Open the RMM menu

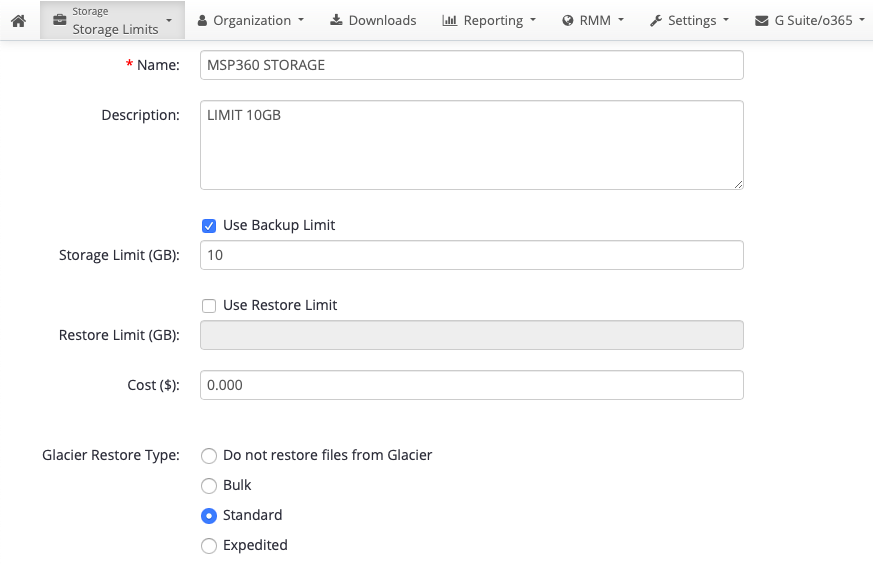(x=593, y=21)
